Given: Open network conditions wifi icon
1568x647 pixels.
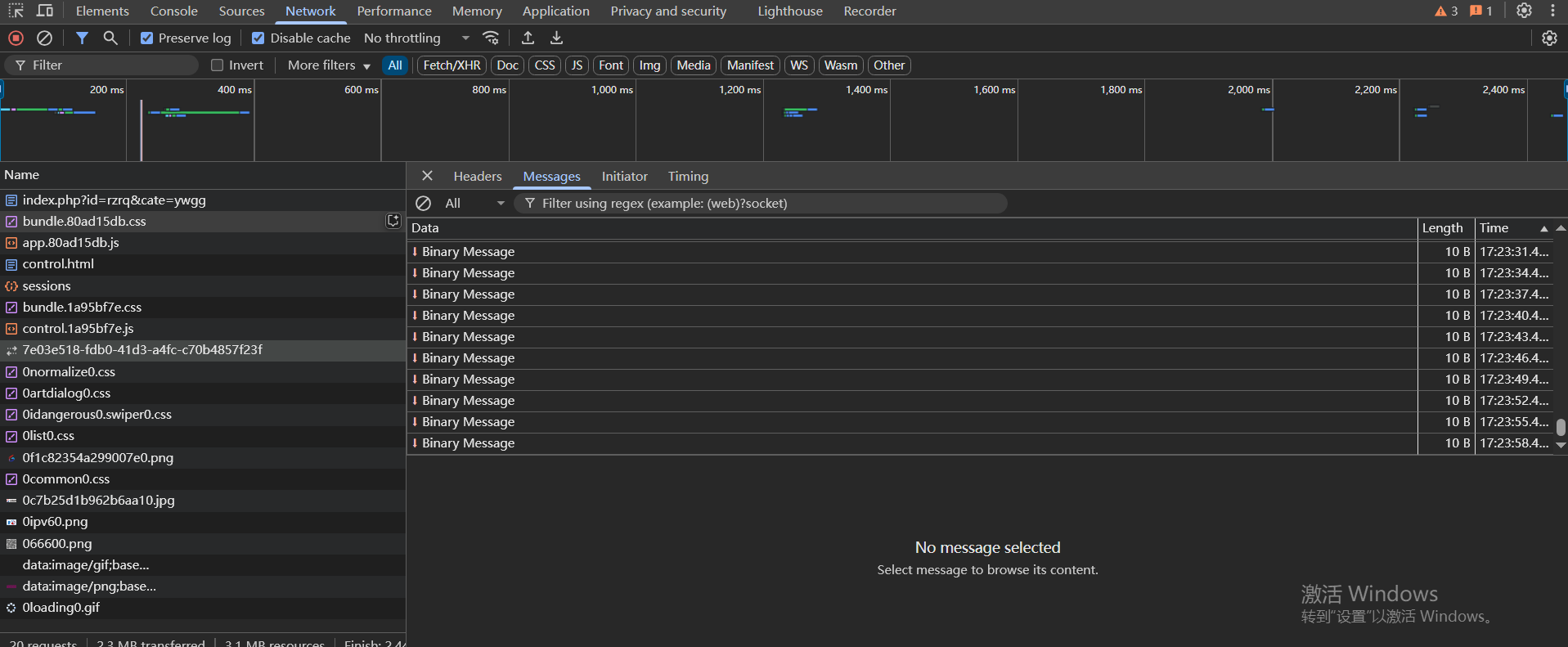Looking at the screenshot, I should pyautogui.click(x=491, y=38).
